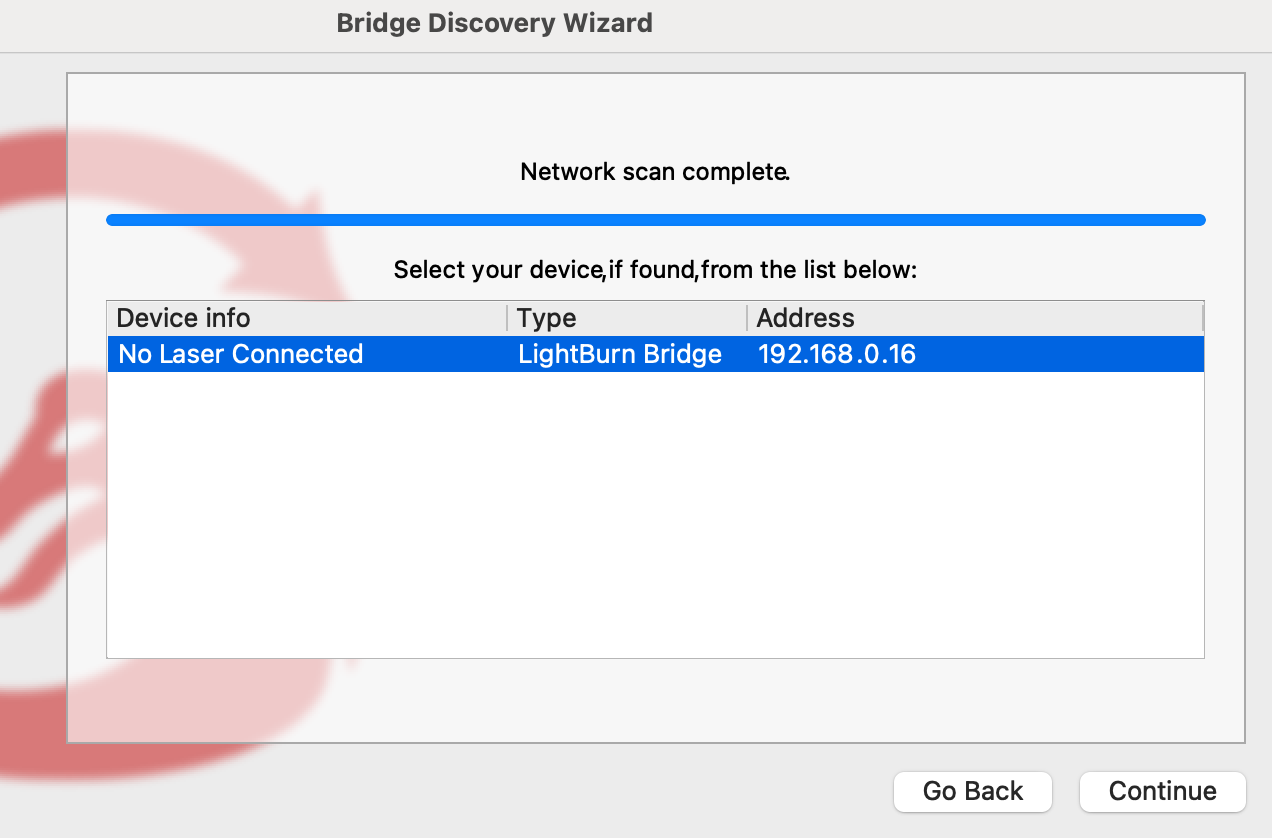Viewport: 1272px width, 838px height.
Task: Click the empty area of the device list
Action: pos(655,514)
